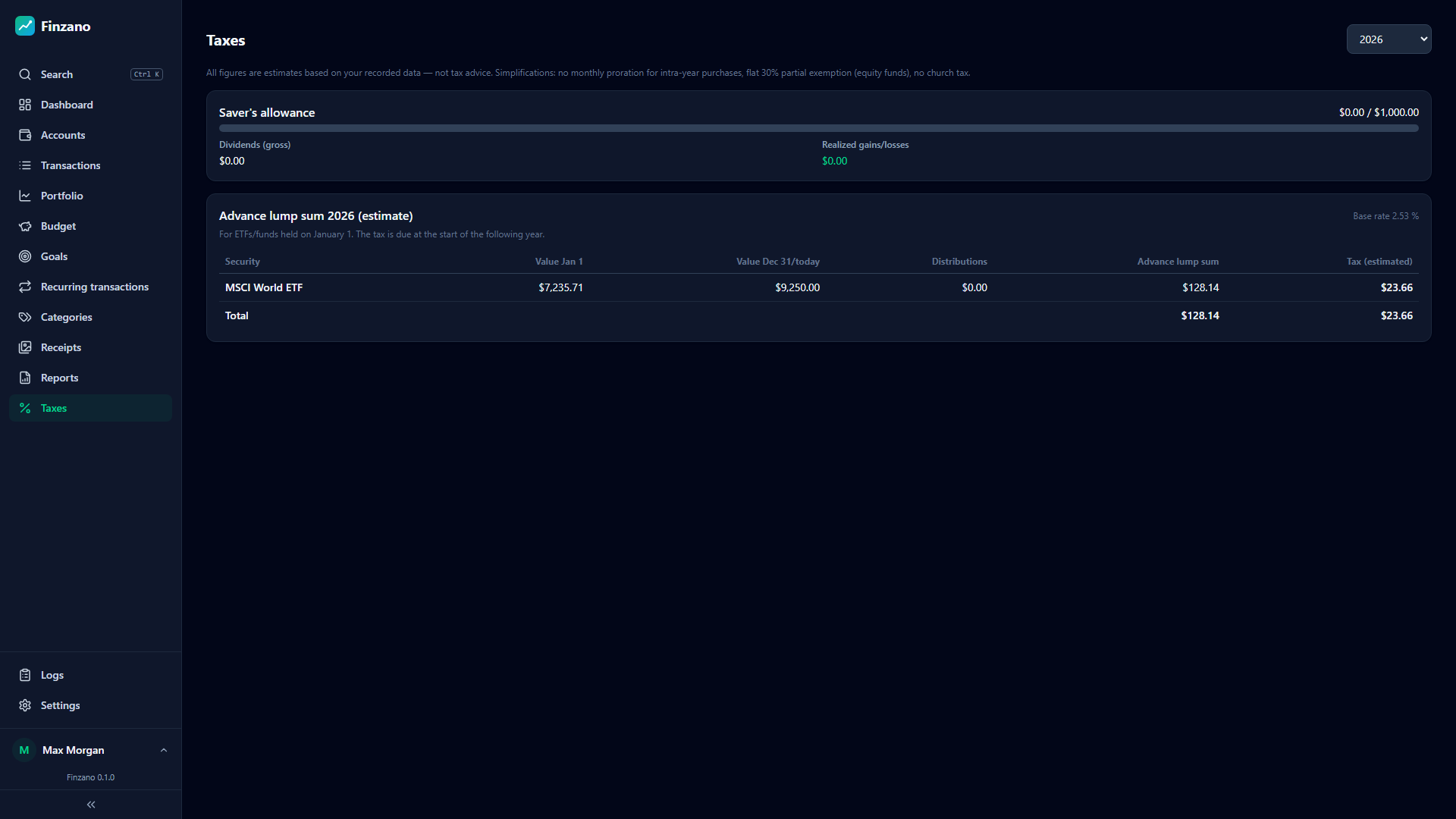This screenshot has height=819, width=1456.
Task: Open Recurring transactions
Action: coord(90,287)
